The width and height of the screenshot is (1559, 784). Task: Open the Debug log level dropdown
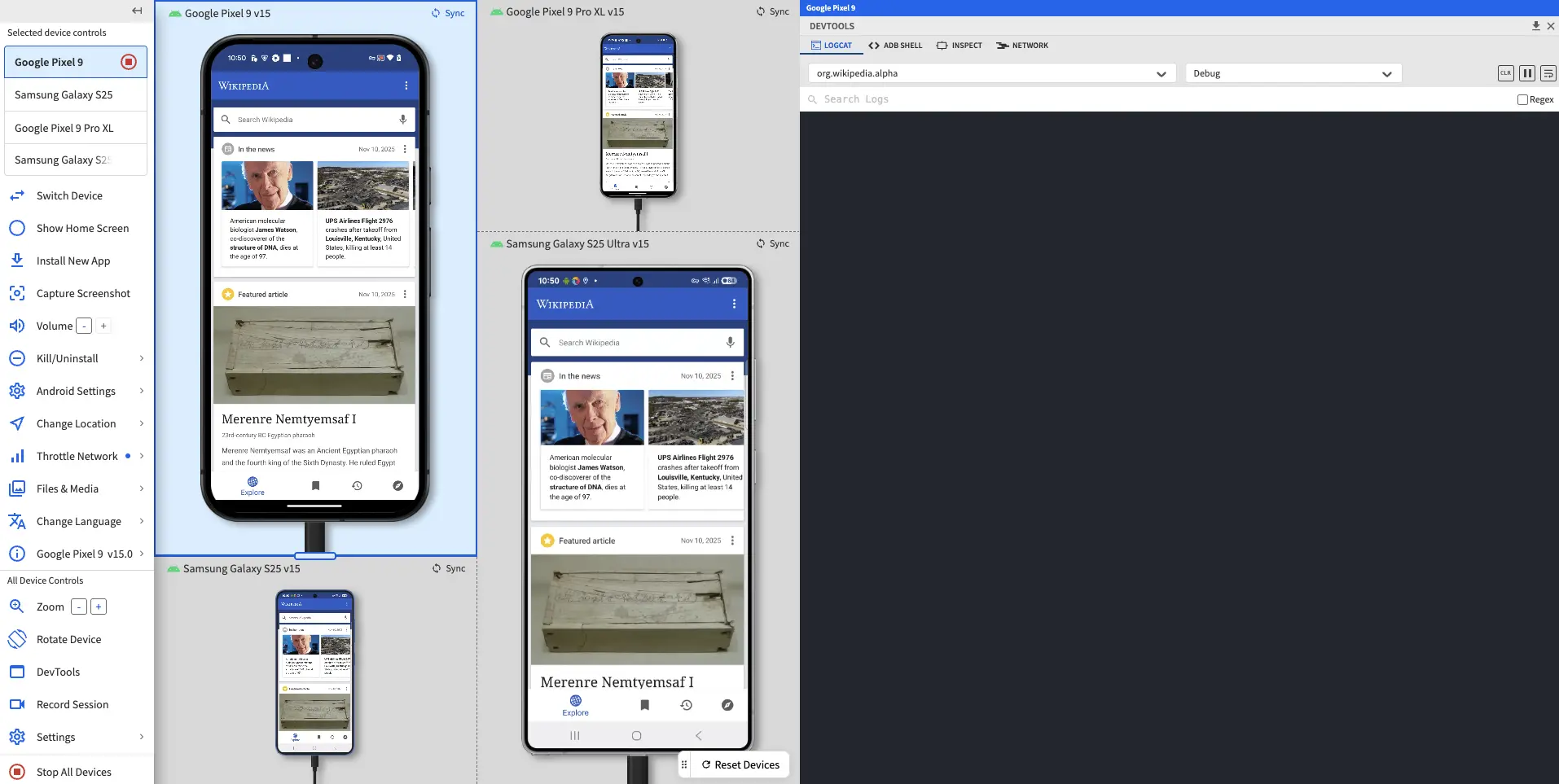click(1293, 73)
